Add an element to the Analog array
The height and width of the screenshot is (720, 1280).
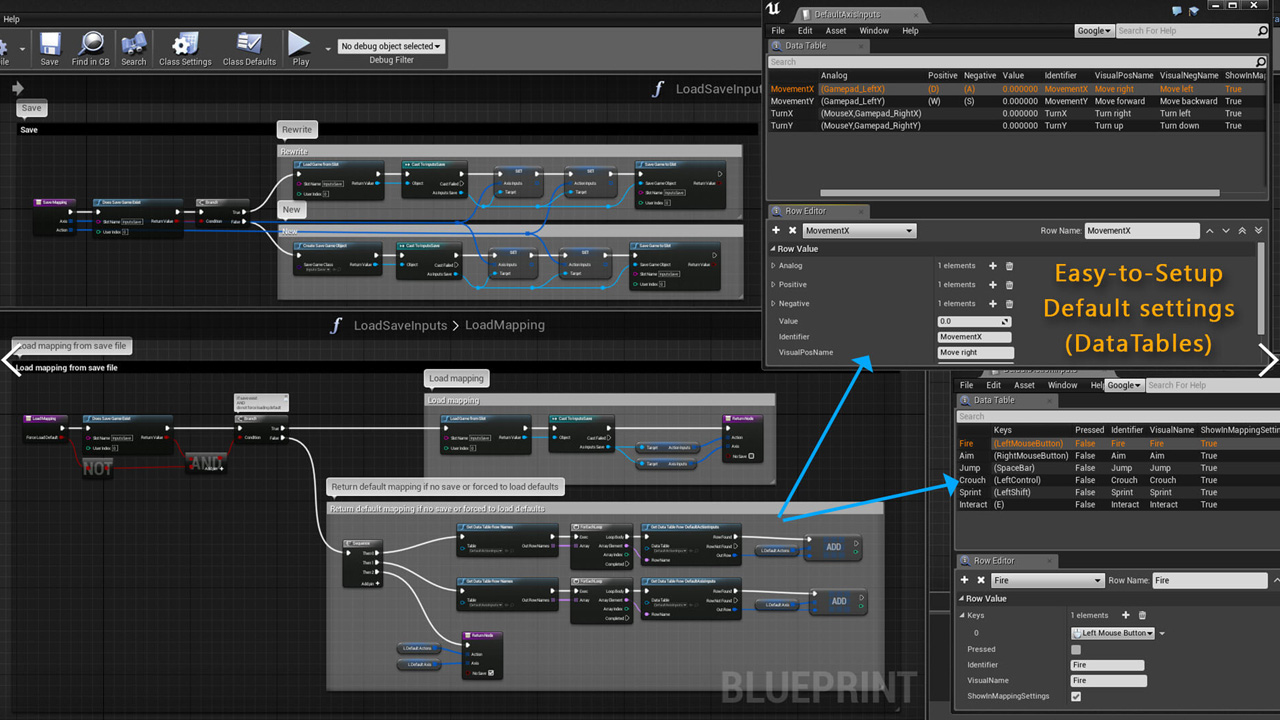tap(992, 266)
